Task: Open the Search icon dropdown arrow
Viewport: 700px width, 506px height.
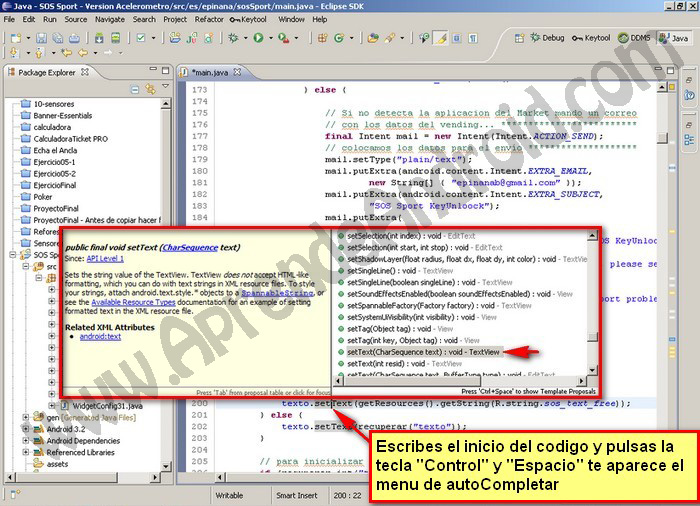Action: (402, 38)
